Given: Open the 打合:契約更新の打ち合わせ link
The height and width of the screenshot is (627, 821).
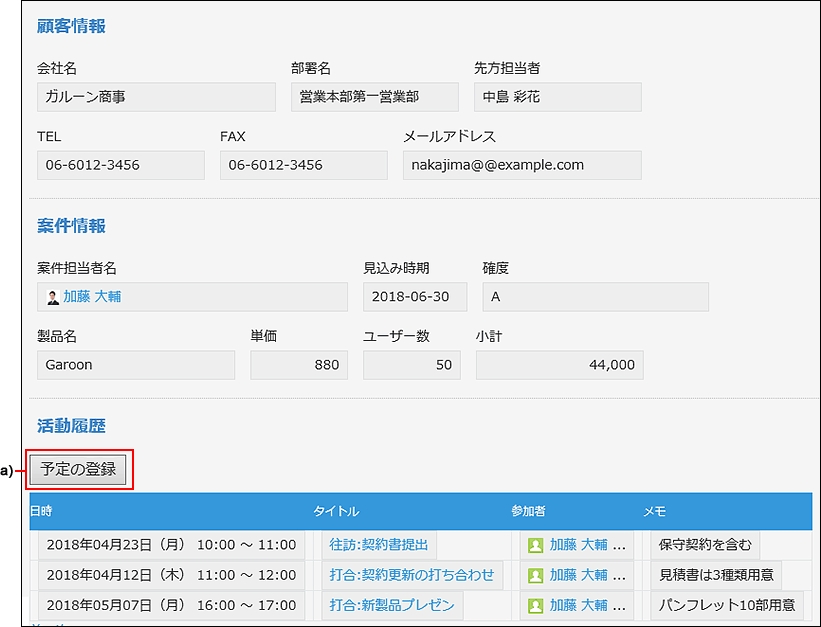Looking at the screenshot, I should pos(411,575).
